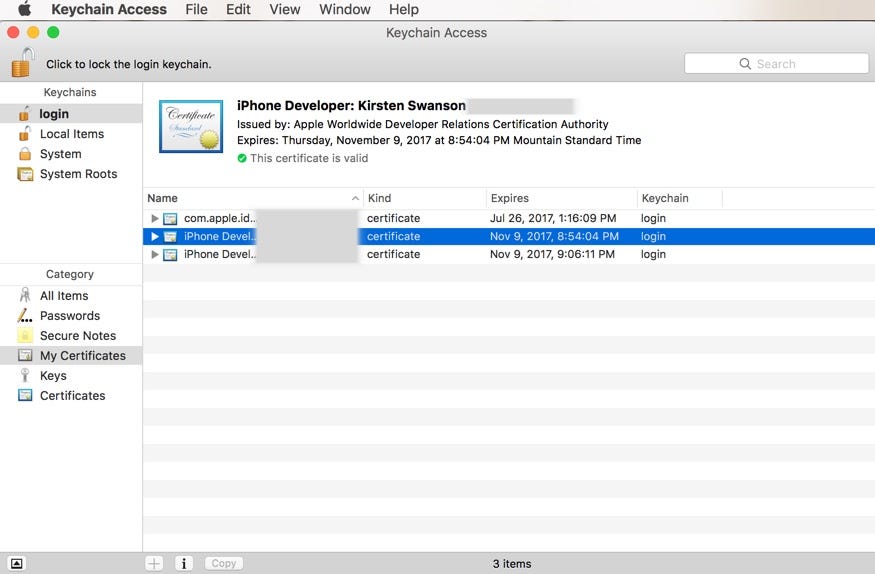Select expiry 'Jul 26, 2017, 1:16:09 PM'

[553, 218]
